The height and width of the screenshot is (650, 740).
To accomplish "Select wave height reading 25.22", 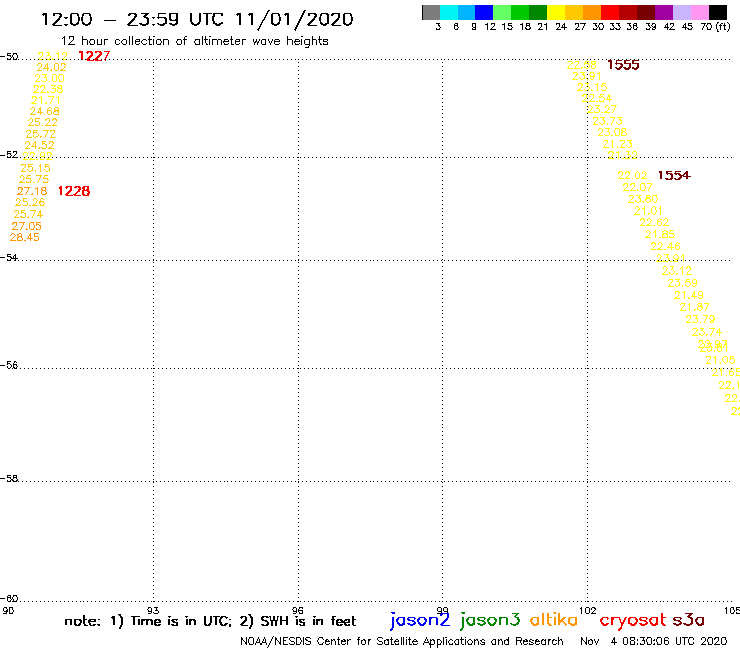I will pyautogui.click(x=42, y=122).
